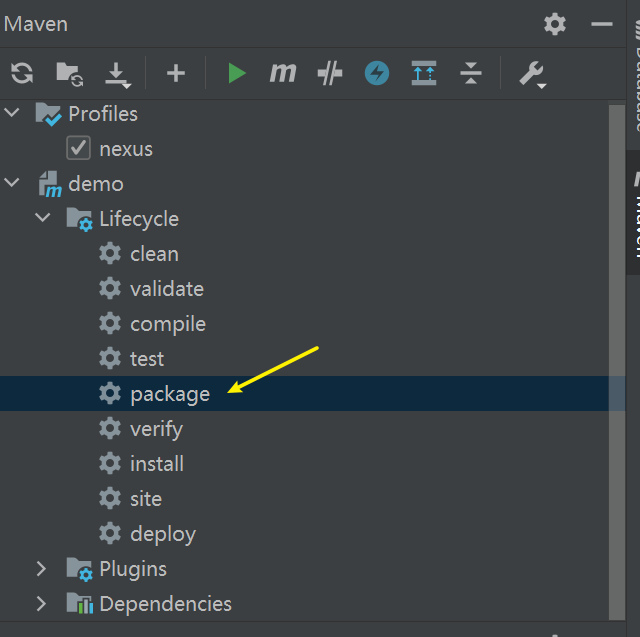Reload all Maven projects
This screenshot has width=640, height=637.
(x=22, y=73)
